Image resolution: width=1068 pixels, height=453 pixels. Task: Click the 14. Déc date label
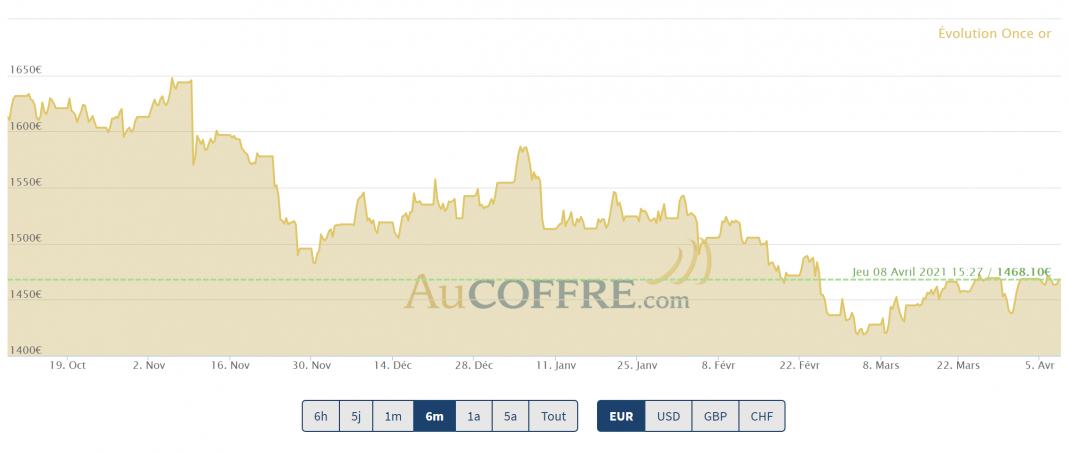[393, 365]
